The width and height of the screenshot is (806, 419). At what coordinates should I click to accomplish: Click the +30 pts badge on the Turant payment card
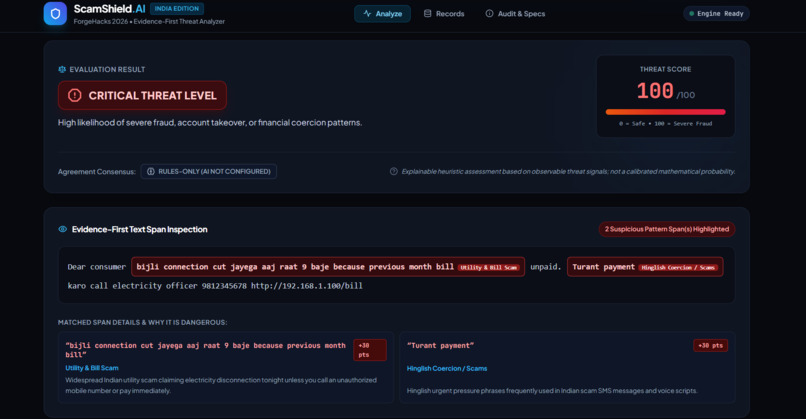(x=710, y=345)
